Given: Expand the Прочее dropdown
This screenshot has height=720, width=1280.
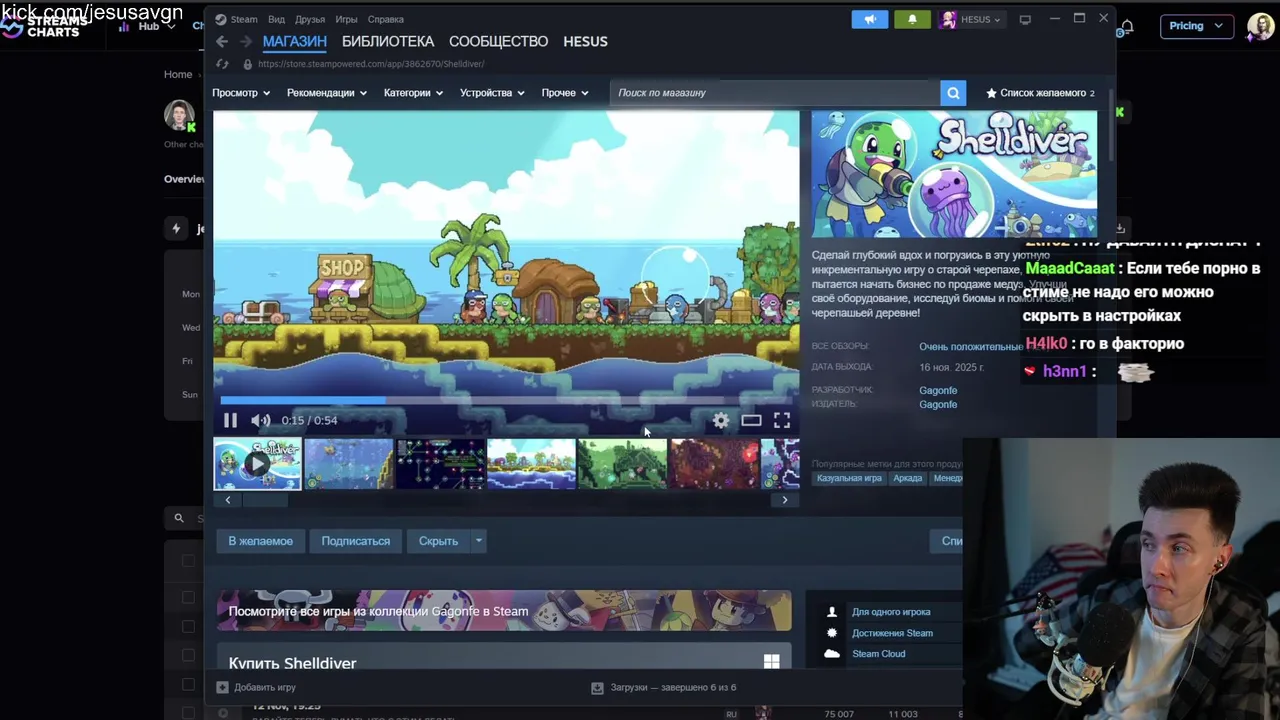Looking at the screenshot, I should (x=565, y=93).
